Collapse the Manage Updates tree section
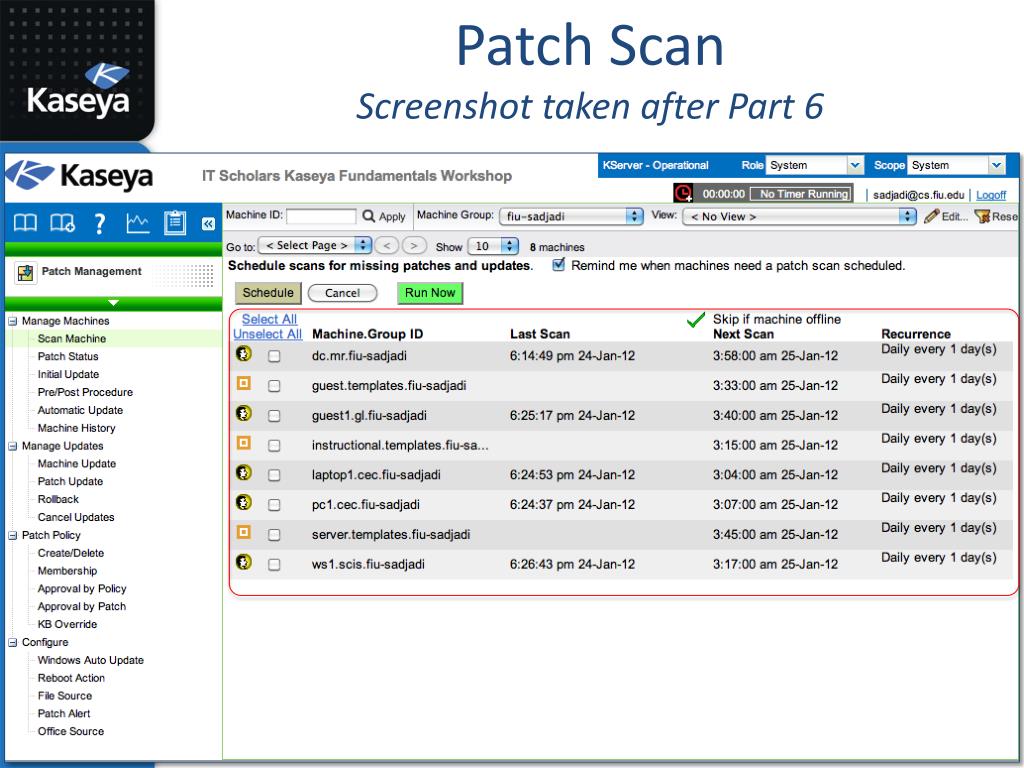 pyautogui.click(x=12, y=446)
